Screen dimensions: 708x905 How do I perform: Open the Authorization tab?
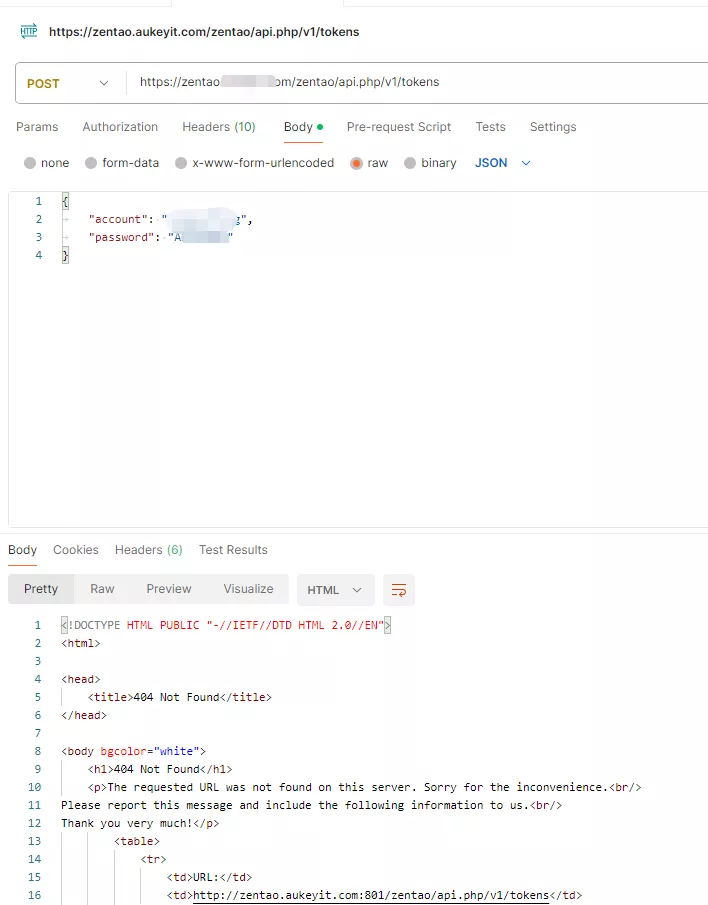click(x=120, y=127)
